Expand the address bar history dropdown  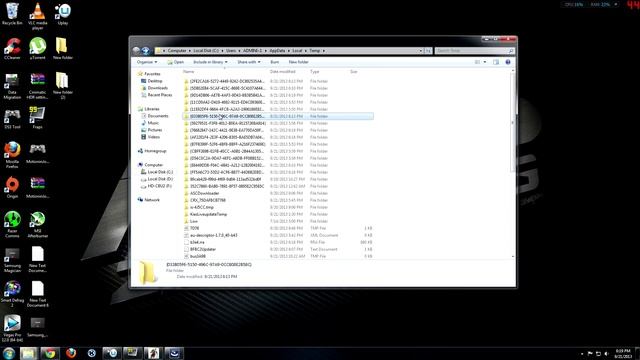click(420, 51)
